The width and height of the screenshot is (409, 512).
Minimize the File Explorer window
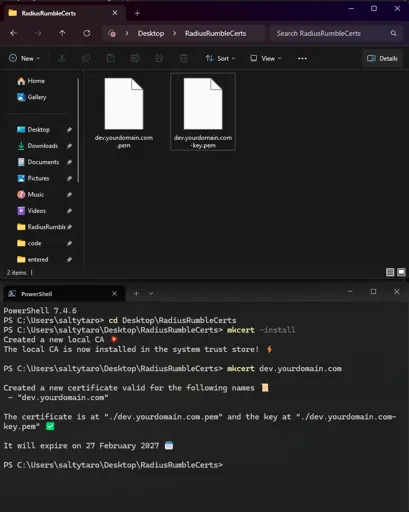351,9
